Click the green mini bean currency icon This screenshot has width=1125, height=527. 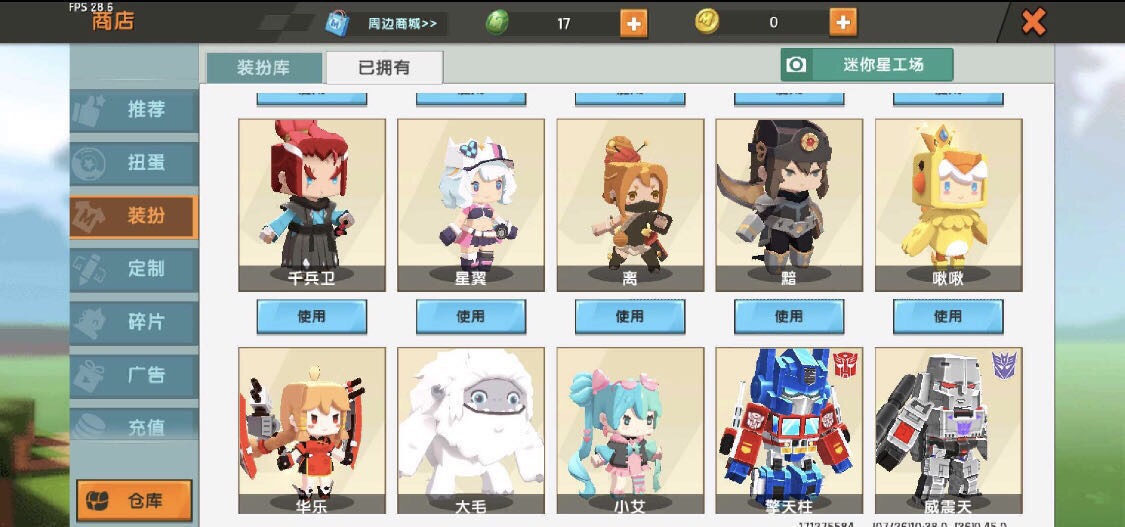(496, 23)
